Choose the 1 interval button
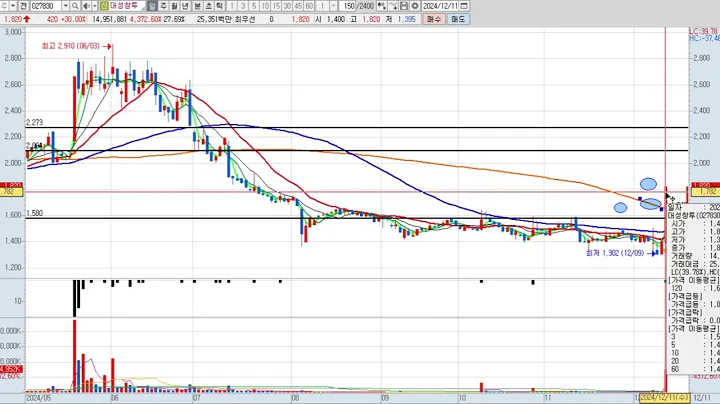 coord(232,6)
